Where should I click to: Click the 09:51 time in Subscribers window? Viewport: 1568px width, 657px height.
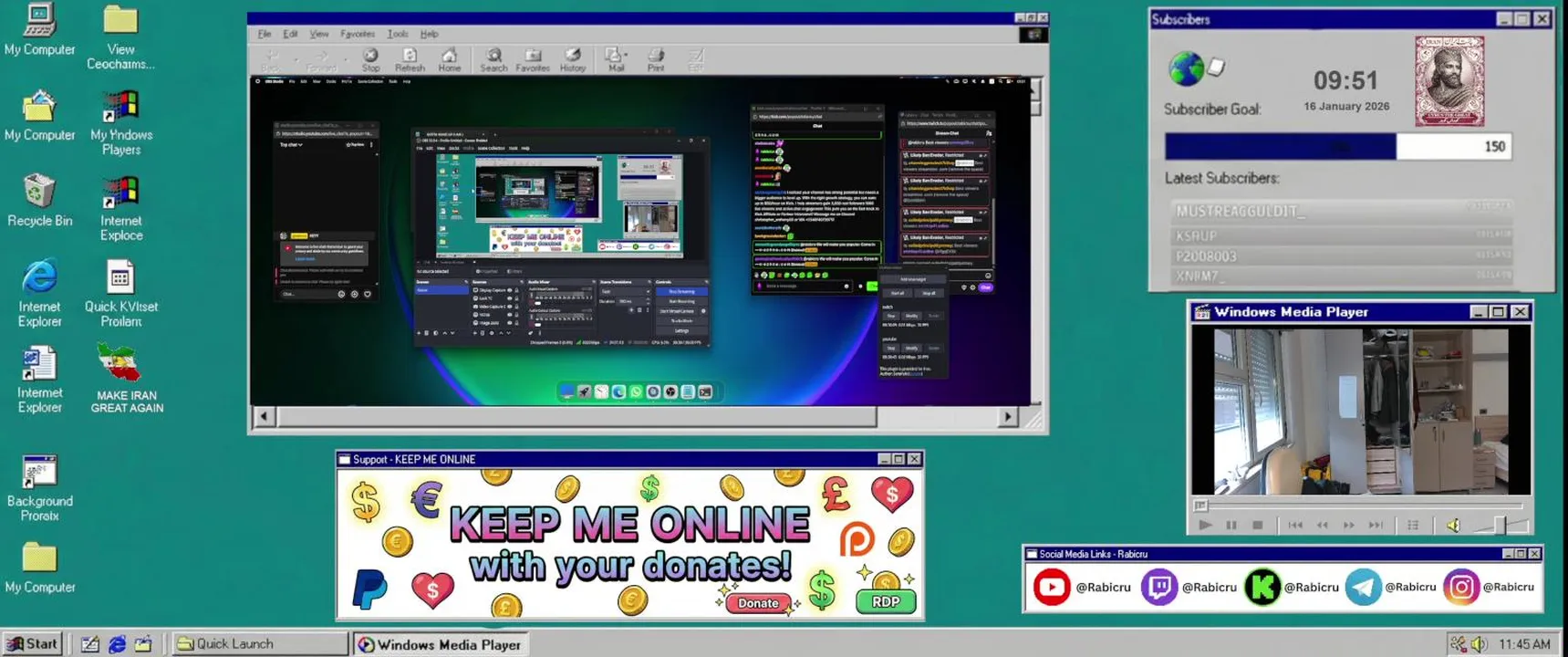pyautogui.click(x=1345, y=80)
